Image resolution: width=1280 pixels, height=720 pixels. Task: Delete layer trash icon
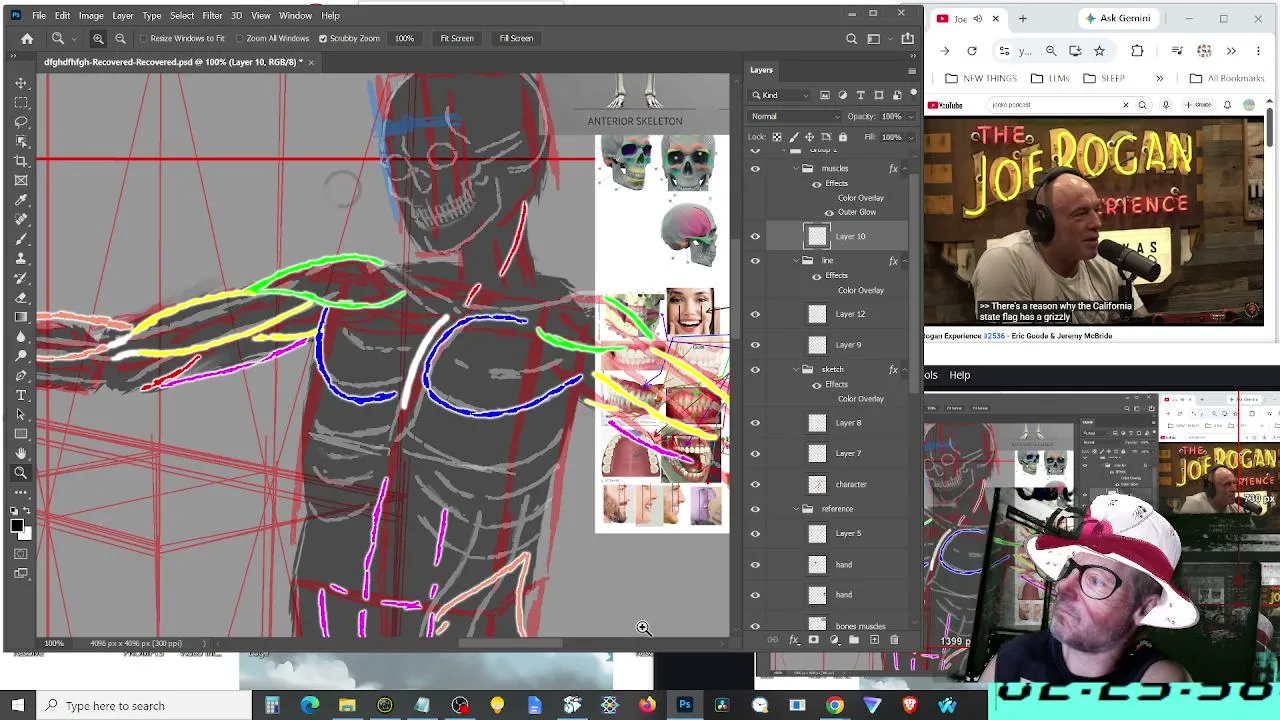pos(894,640)
